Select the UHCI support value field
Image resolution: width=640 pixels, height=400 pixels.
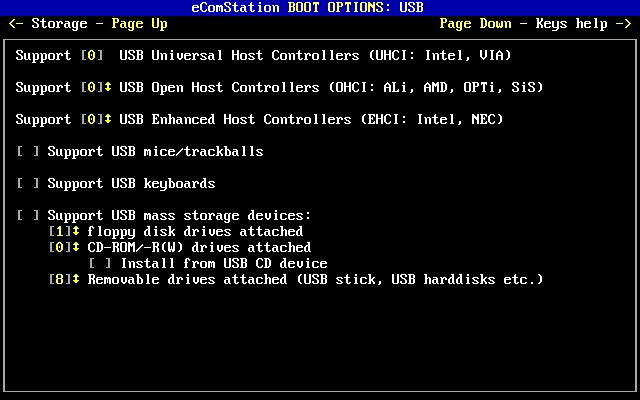tap(92, 55)
